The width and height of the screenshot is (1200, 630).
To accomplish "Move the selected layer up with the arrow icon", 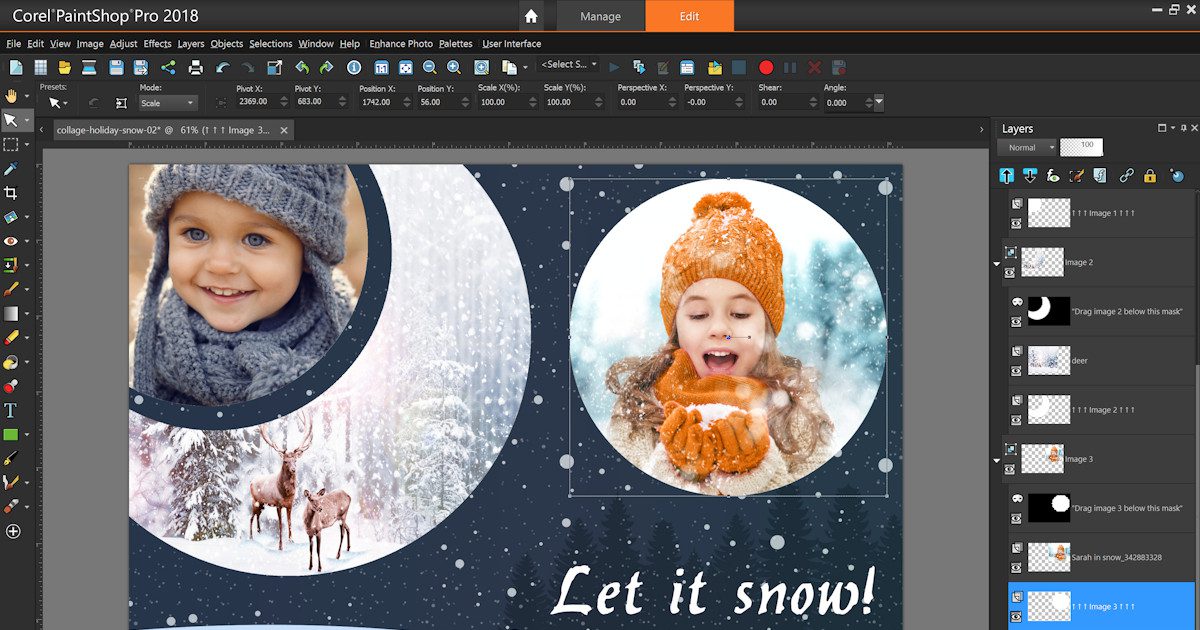I will point(1006,175).
